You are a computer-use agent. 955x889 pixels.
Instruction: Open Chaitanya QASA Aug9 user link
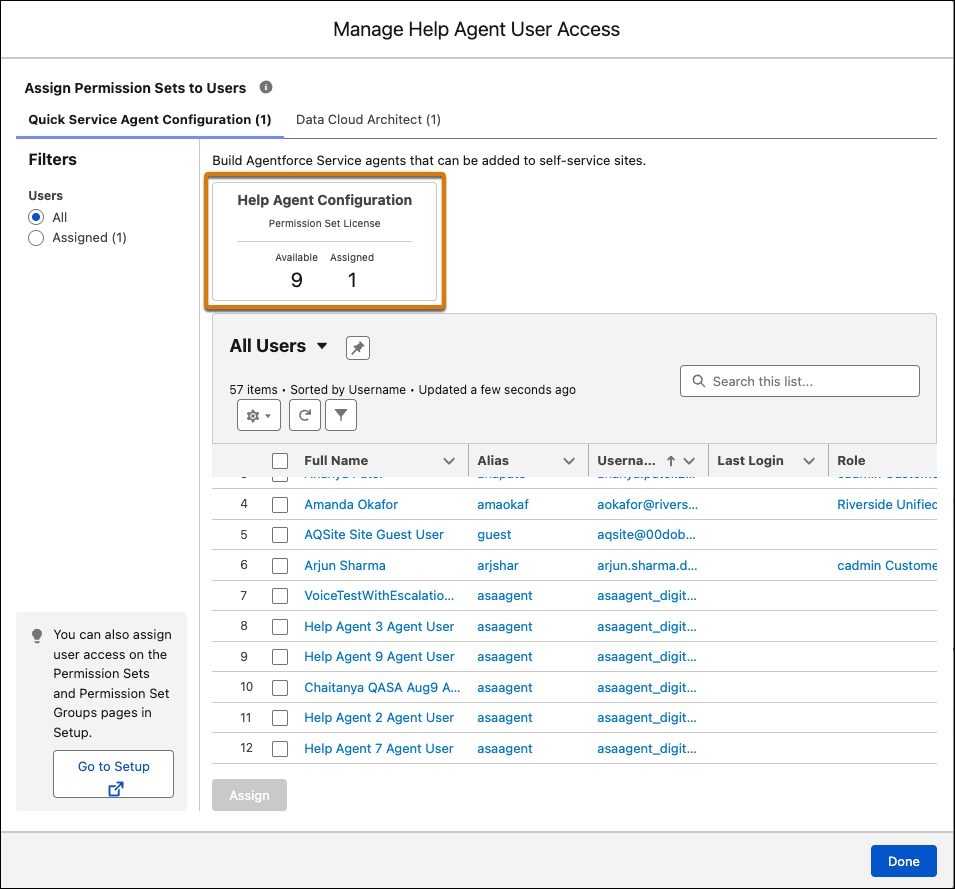(382, 687)
